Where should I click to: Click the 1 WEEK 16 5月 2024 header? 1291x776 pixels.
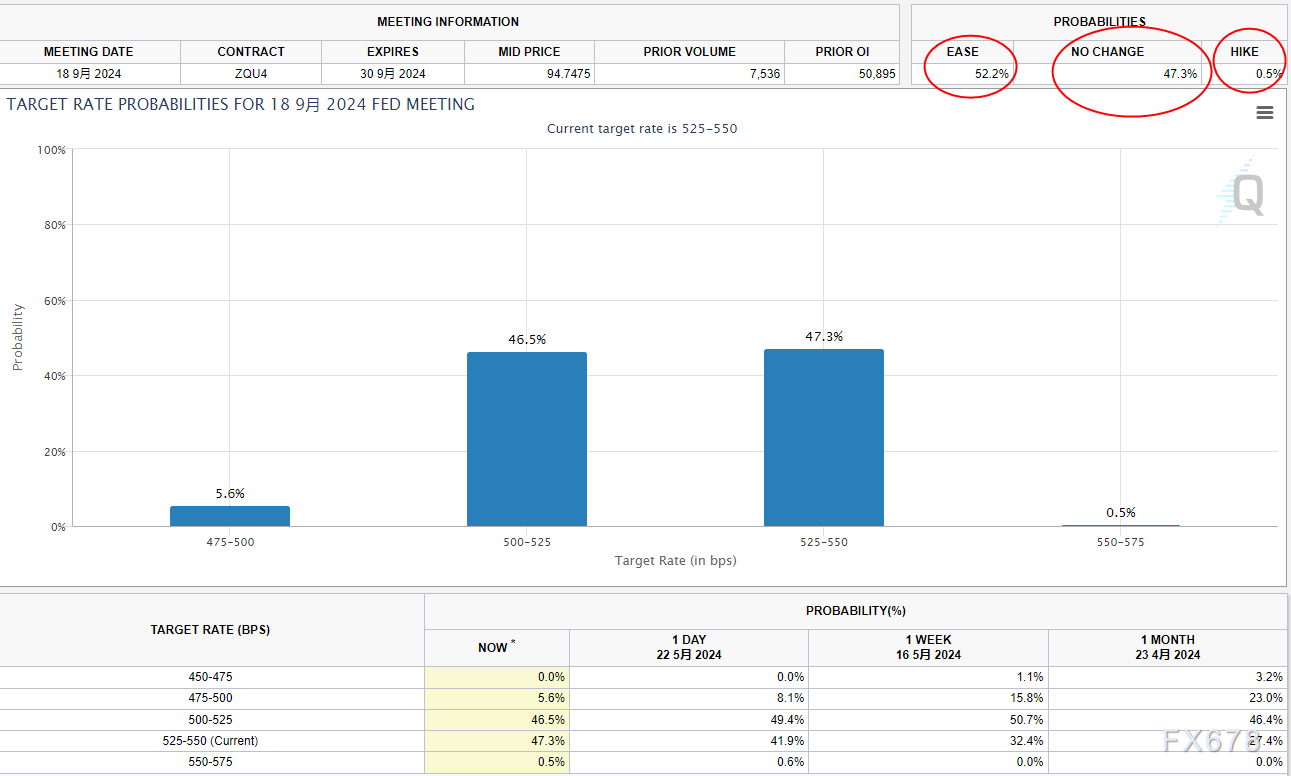tap(928, 647)
